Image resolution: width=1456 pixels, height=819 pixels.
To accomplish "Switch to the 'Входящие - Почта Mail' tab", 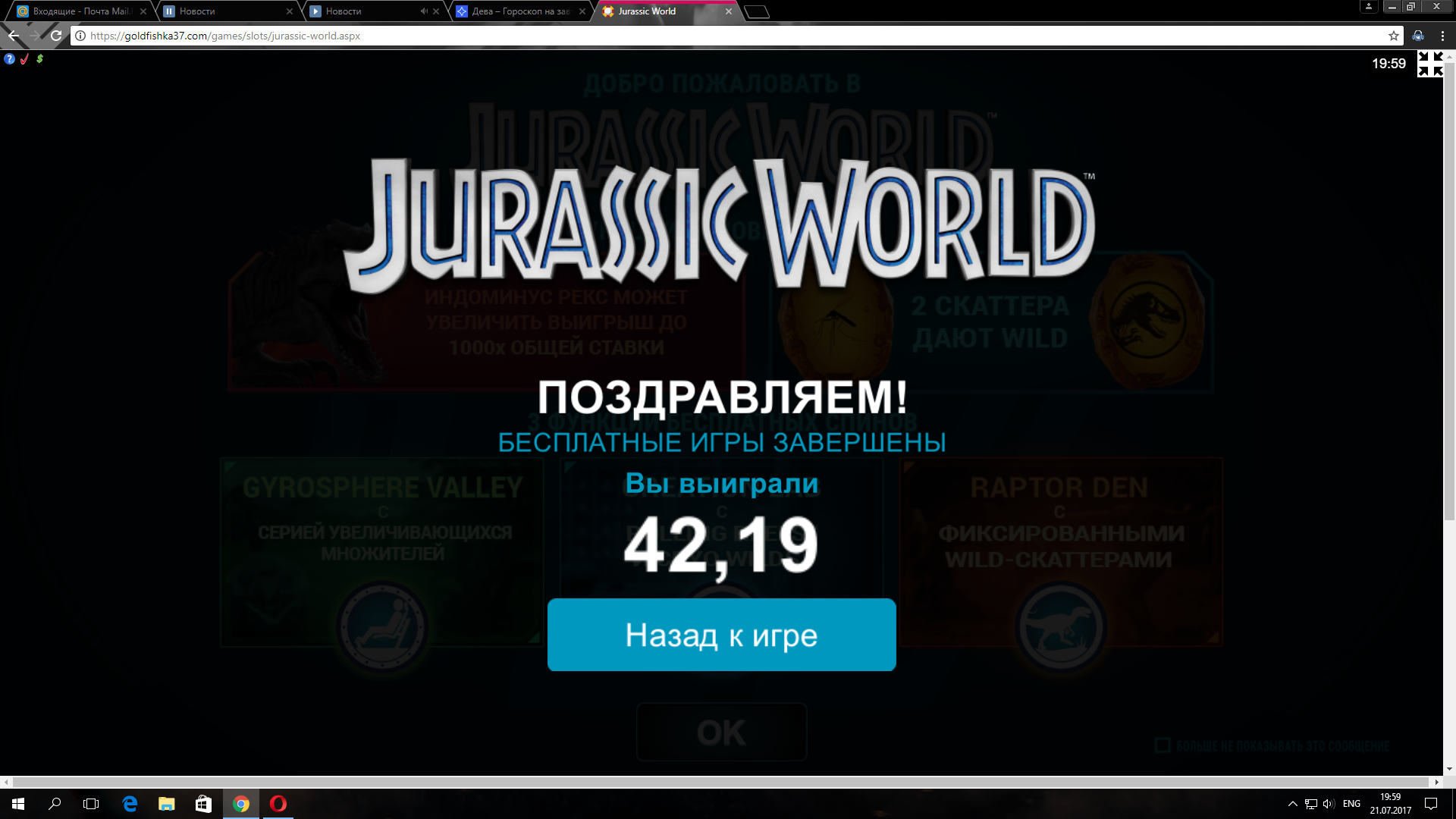I will click(x=80, y=11).
